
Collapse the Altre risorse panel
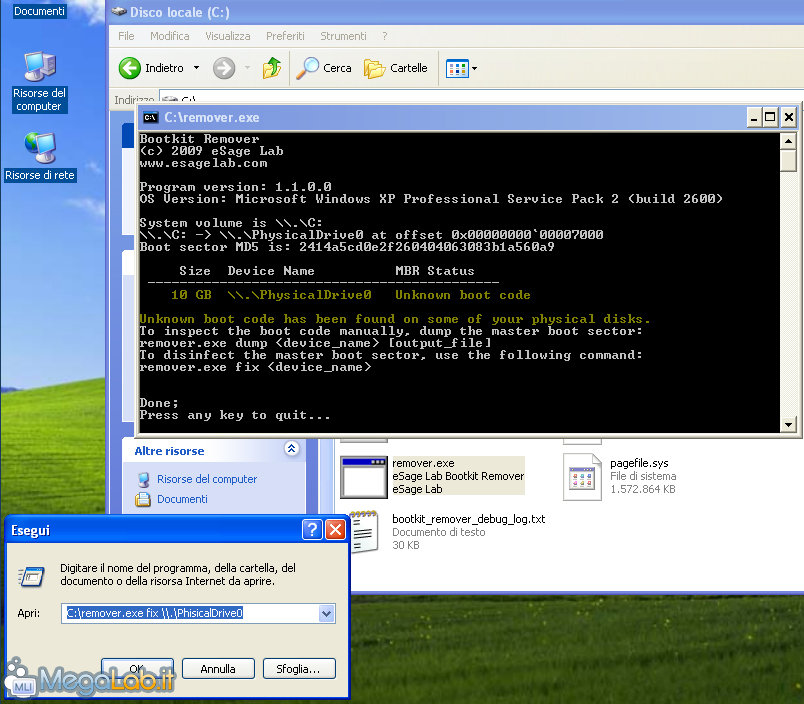click(291, 450)
